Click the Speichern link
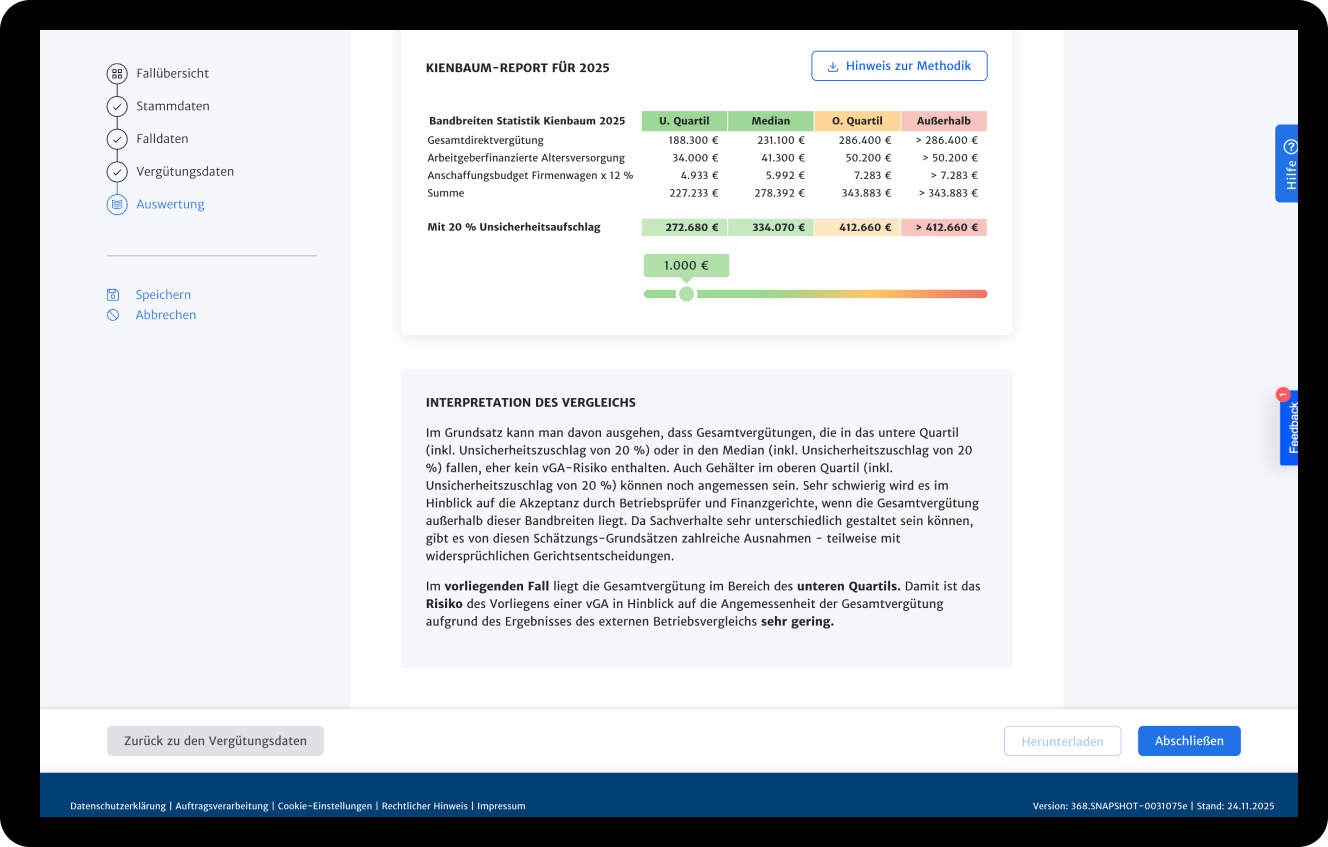The image size is (1328, 847). [163, 295]
